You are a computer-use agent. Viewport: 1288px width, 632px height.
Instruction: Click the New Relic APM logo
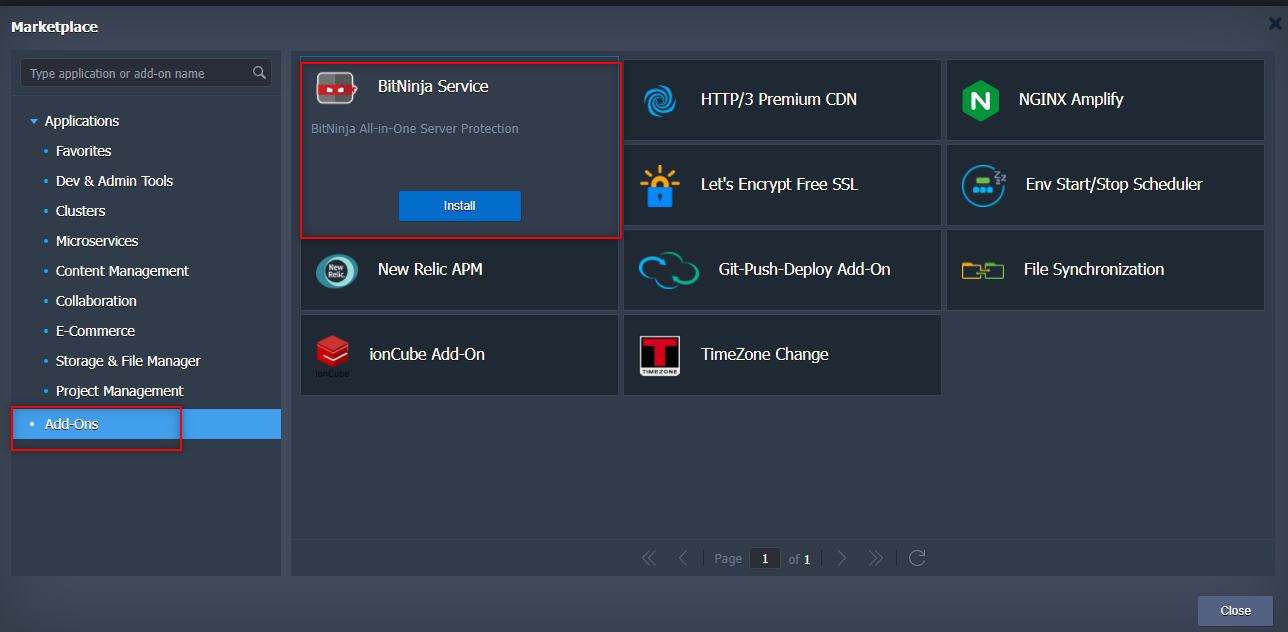[x=337, y=270]
